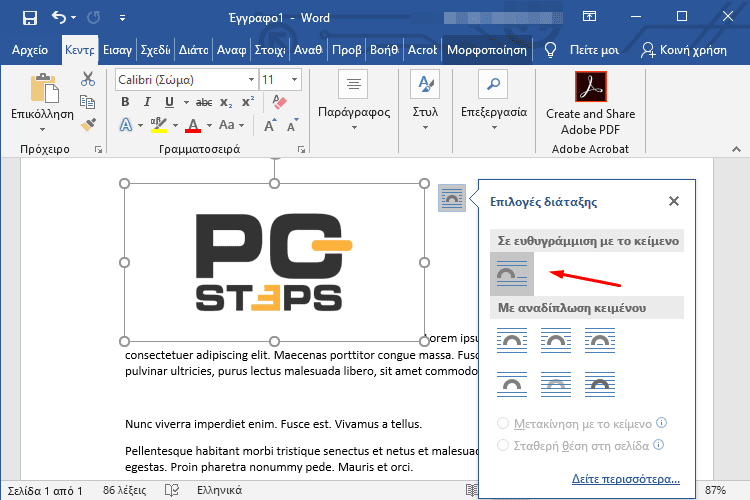Redo the previous action
The width and height of the screenshot is (750, 500).
(93, 18)
